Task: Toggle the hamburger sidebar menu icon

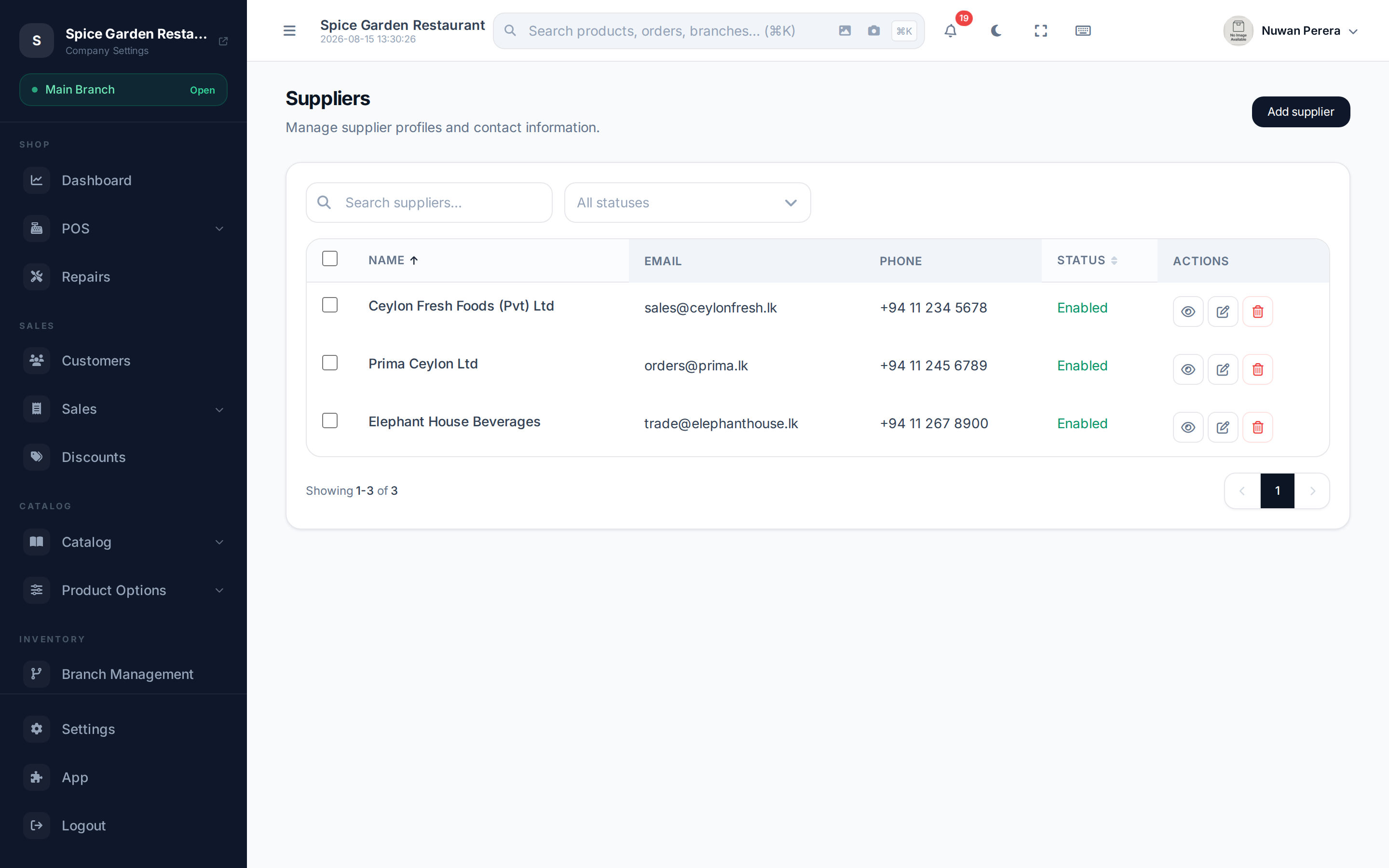Action: (x=289, y=31)
